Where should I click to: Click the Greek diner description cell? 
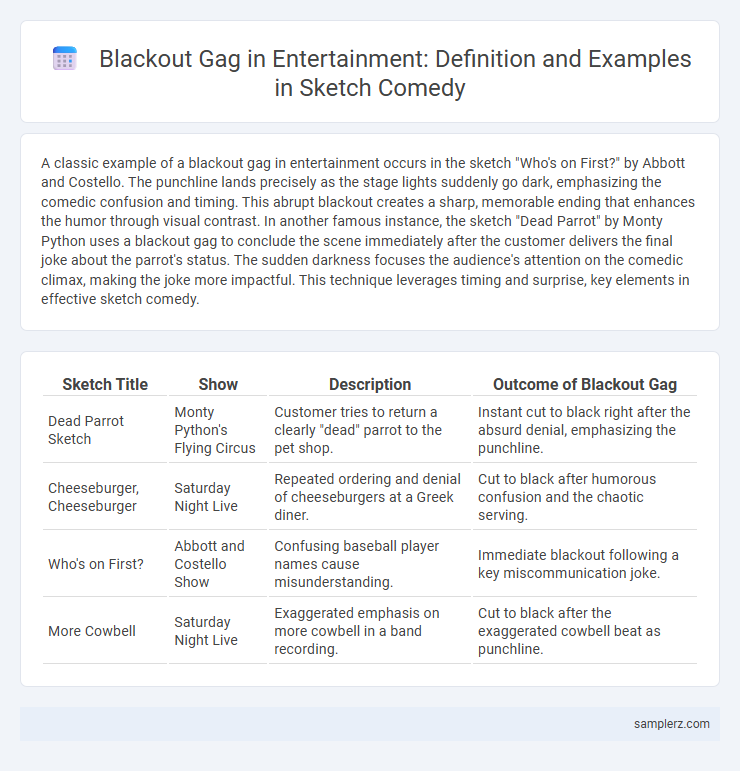370,497
